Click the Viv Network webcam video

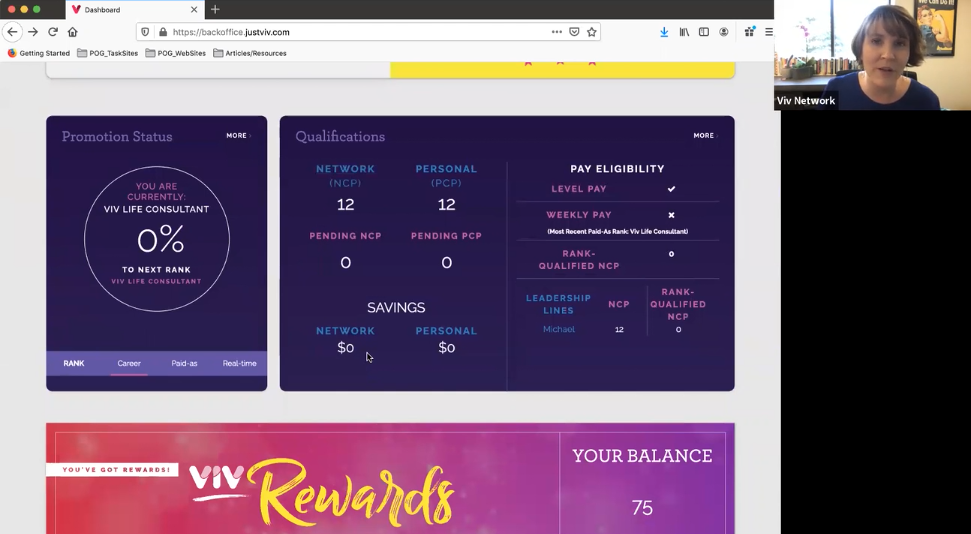tap(873, 55)
